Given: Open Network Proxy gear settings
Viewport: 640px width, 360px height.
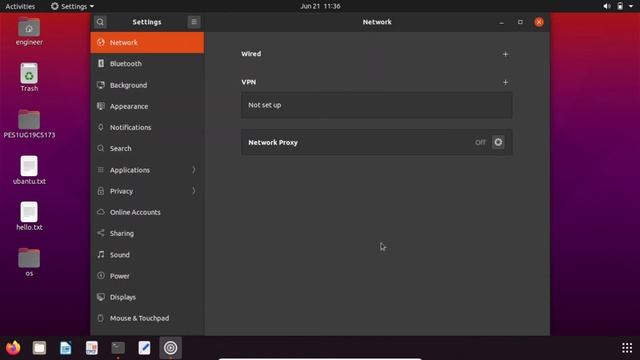Looking at the screenshot, I should point(498,142).
